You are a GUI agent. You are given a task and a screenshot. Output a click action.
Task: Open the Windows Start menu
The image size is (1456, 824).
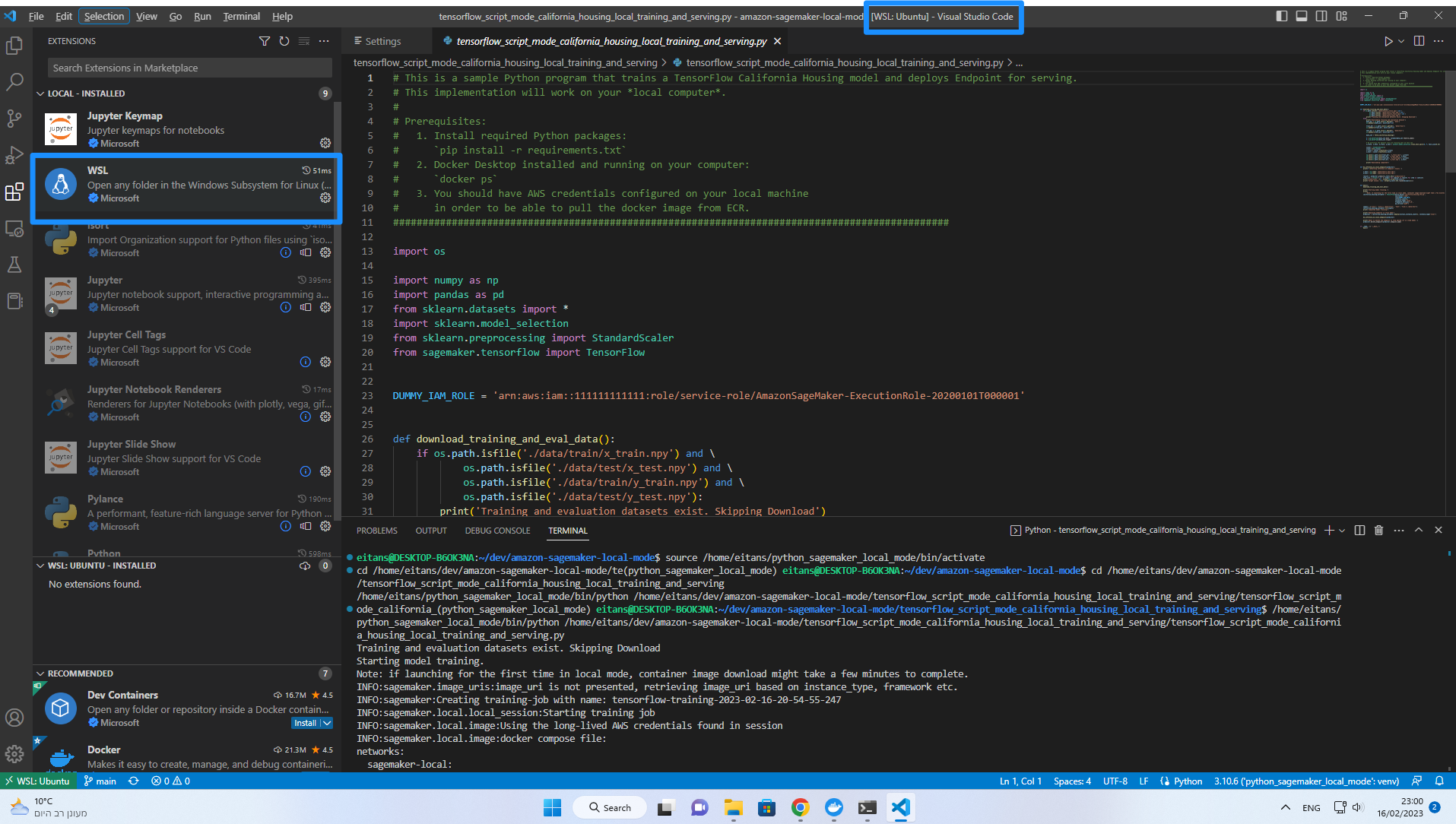click(x=552, y=807)
